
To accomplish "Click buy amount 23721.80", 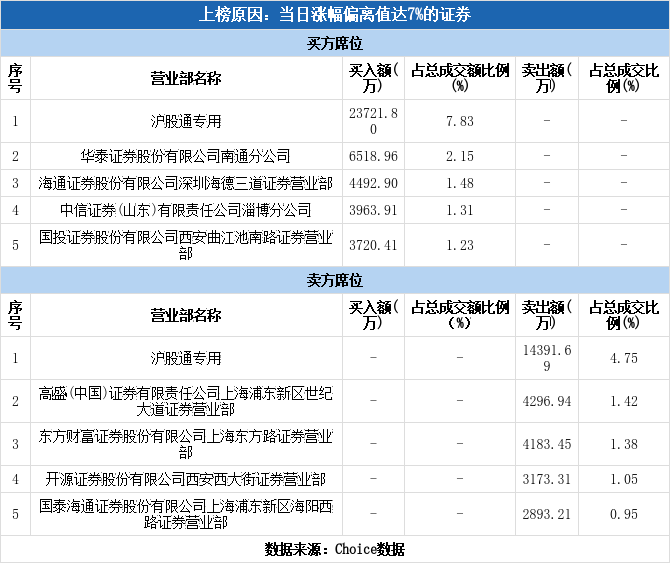I will [x=373, y=121].
